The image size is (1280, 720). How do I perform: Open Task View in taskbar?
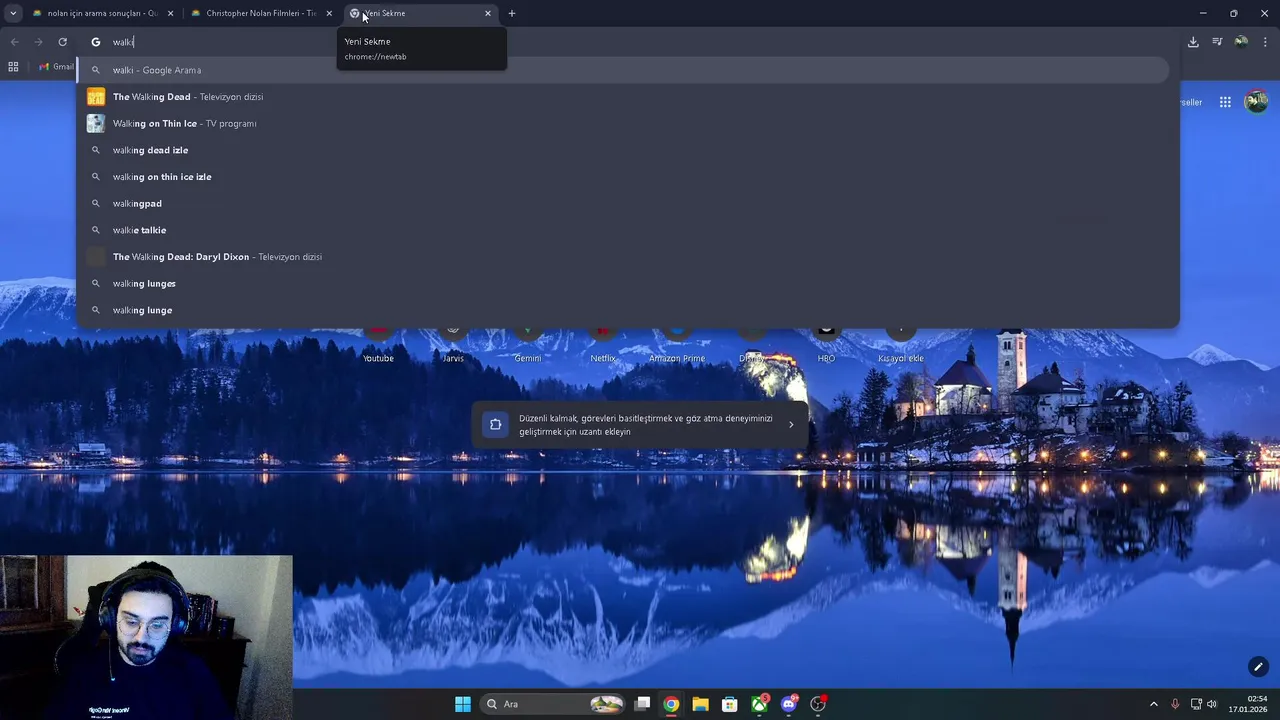[643, 704]
